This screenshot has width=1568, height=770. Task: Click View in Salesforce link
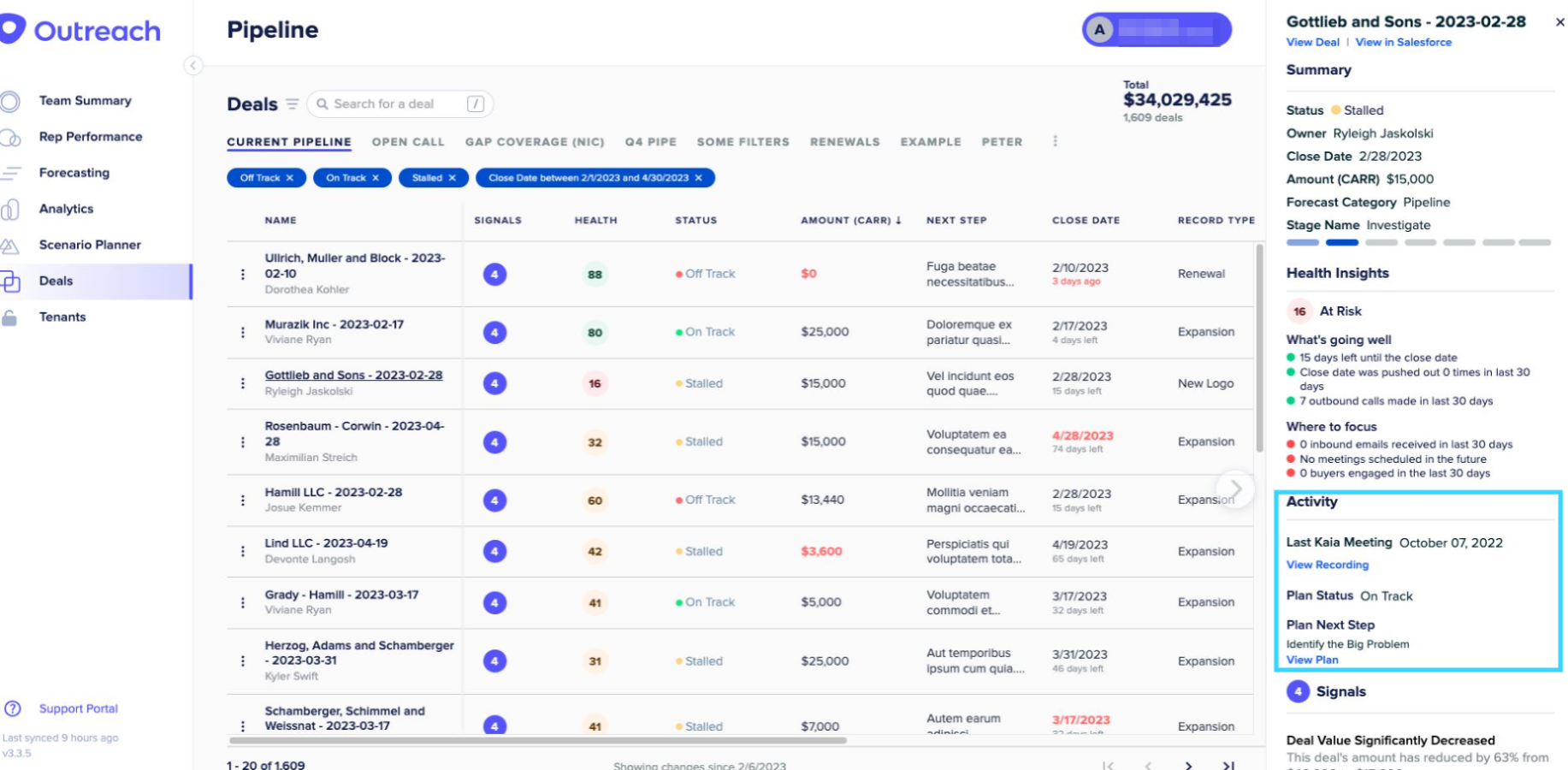pyautogui.click(x=1403, y=42)
